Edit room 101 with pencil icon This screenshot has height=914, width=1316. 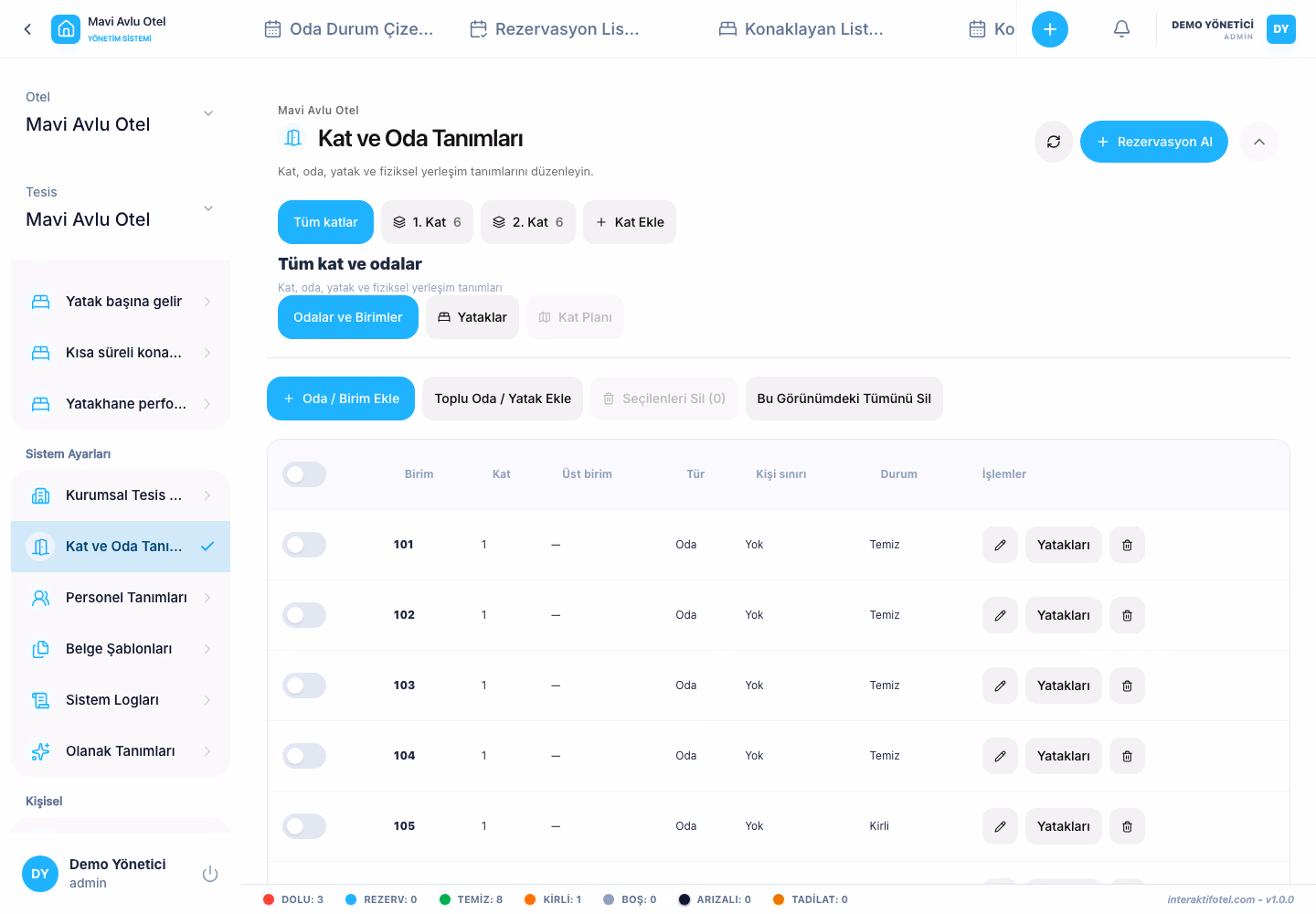coord(1000,545)
